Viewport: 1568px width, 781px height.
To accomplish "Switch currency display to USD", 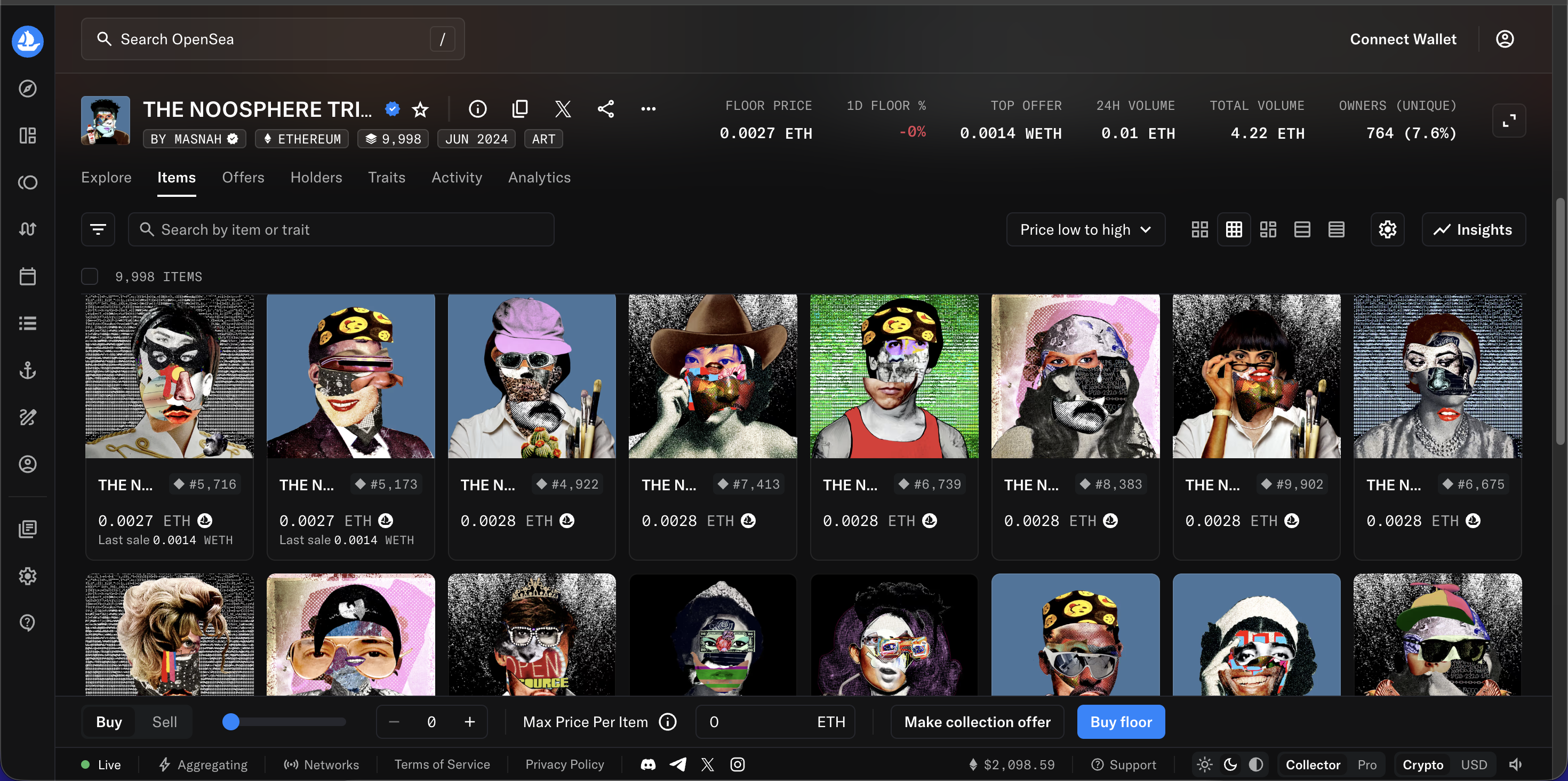I will pos(1474,764).
